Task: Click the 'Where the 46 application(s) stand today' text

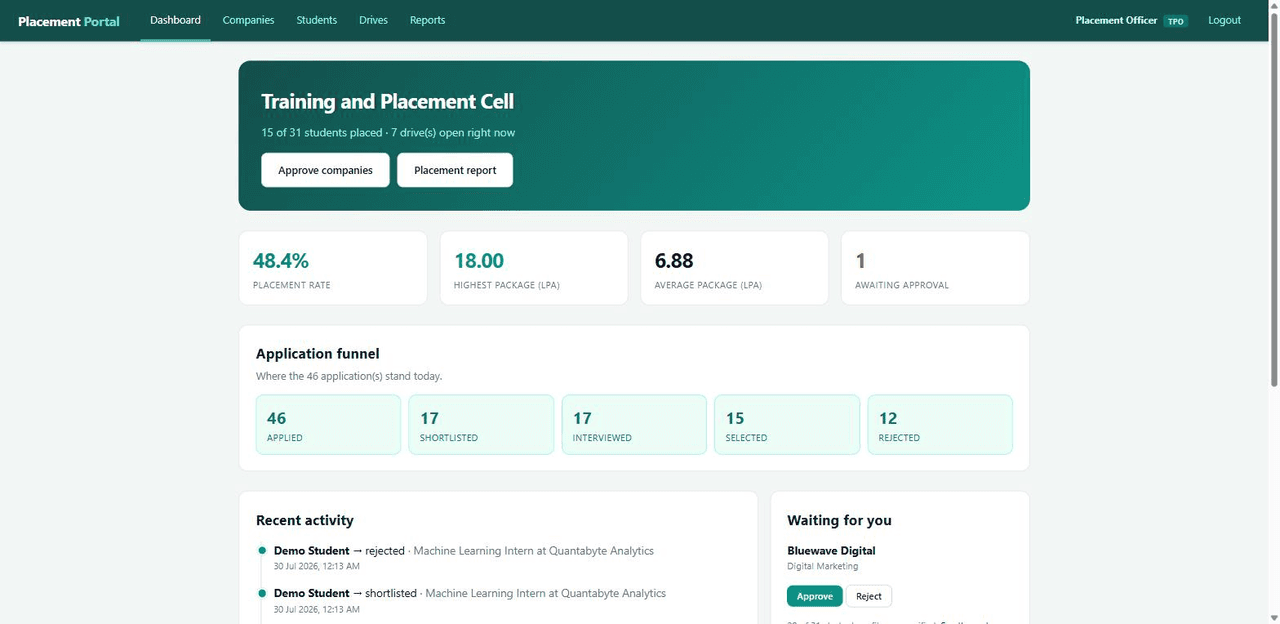Action: coord(349,377)
